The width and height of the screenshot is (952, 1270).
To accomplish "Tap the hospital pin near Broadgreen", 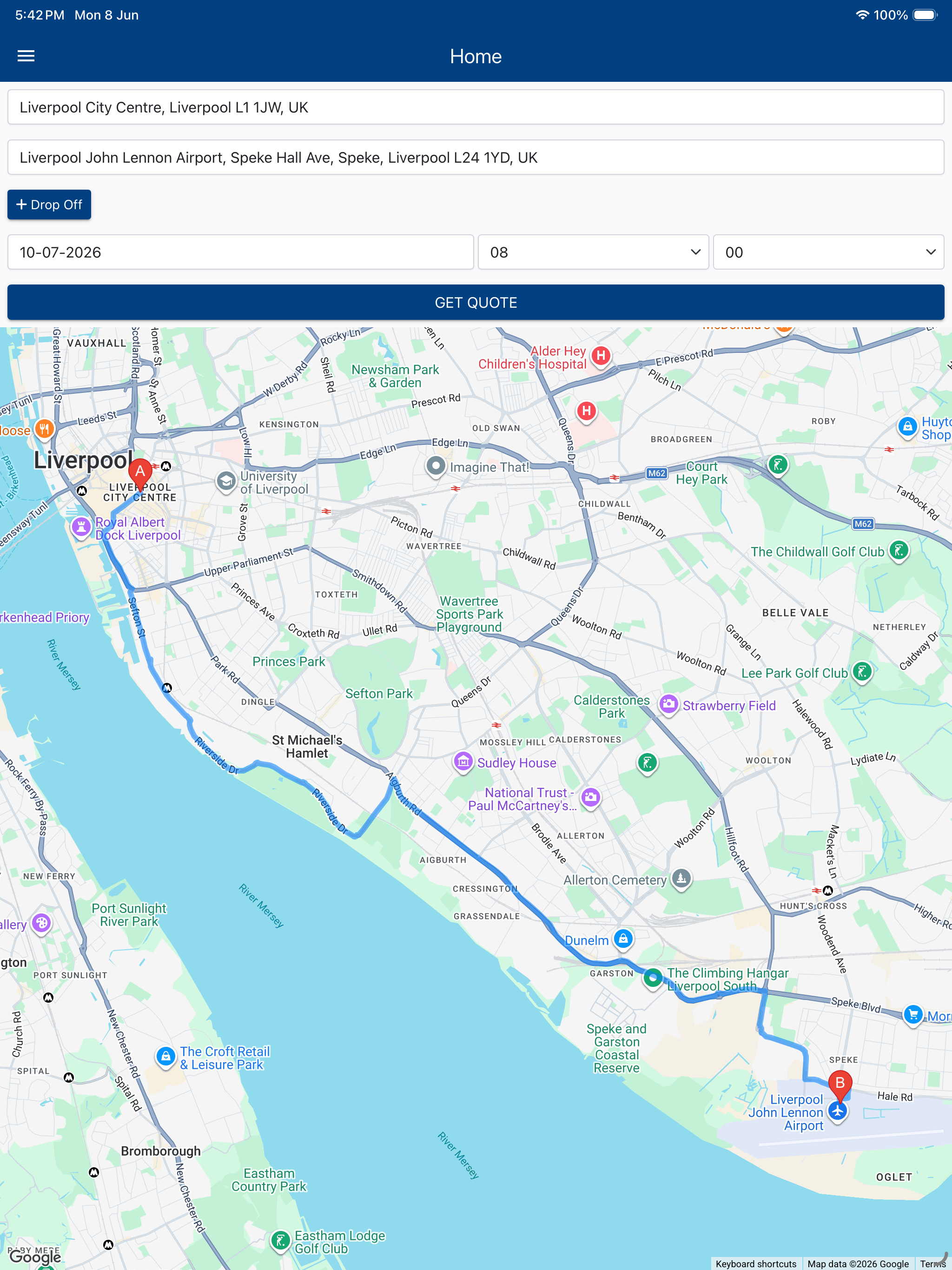I will point(586,412).
